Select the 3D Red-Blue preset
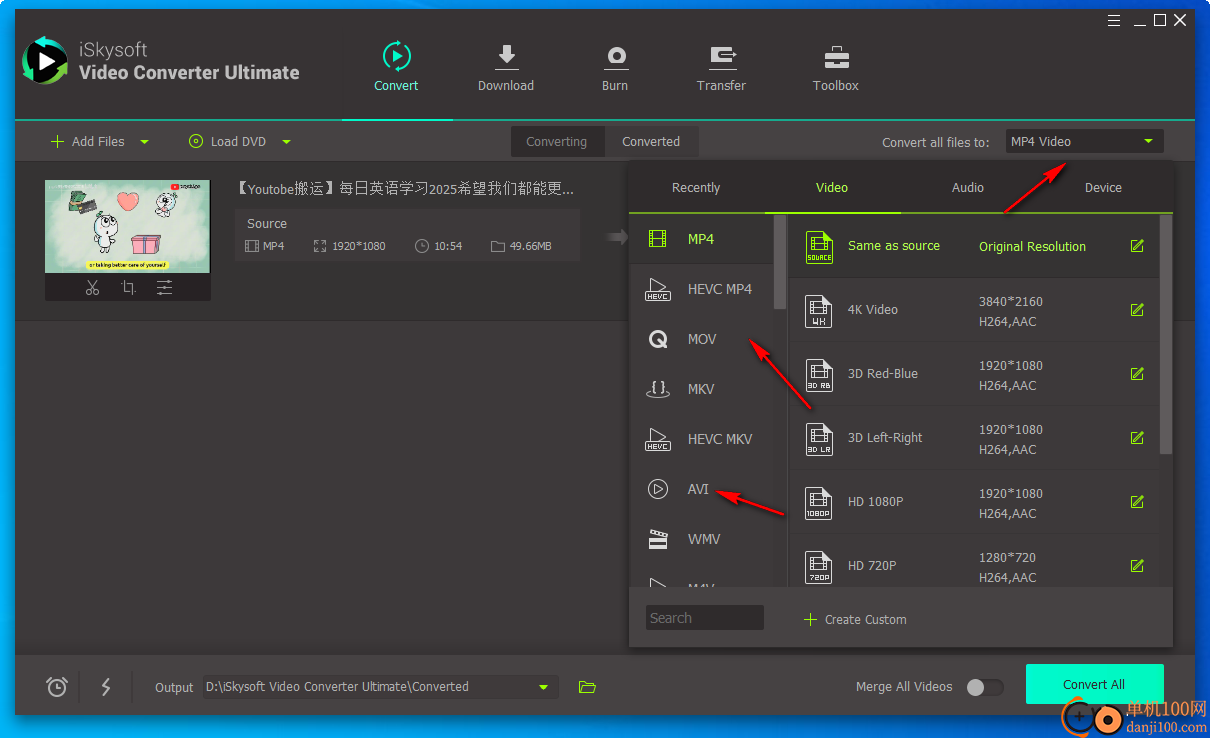This screenshot has height=738, width=1210. pos(974,374)
